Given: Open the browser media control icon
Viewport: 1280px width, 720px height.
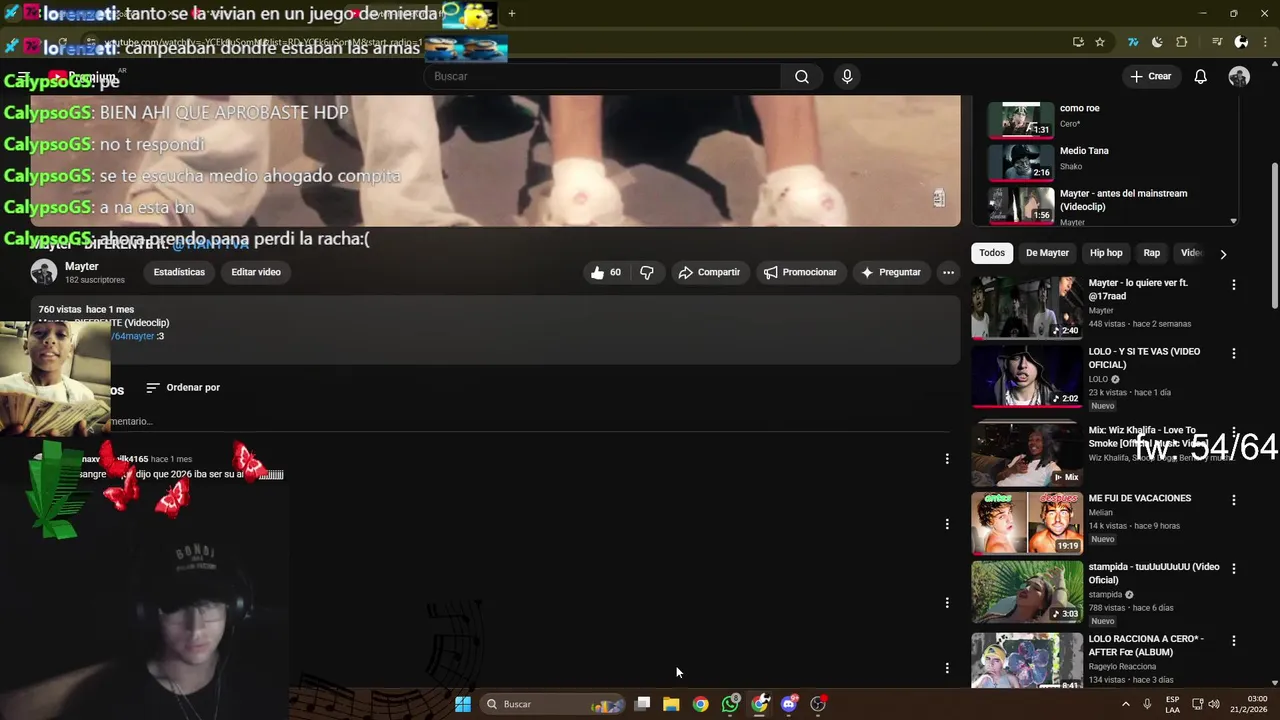Looking at the screenshot, I should 1216,42.
